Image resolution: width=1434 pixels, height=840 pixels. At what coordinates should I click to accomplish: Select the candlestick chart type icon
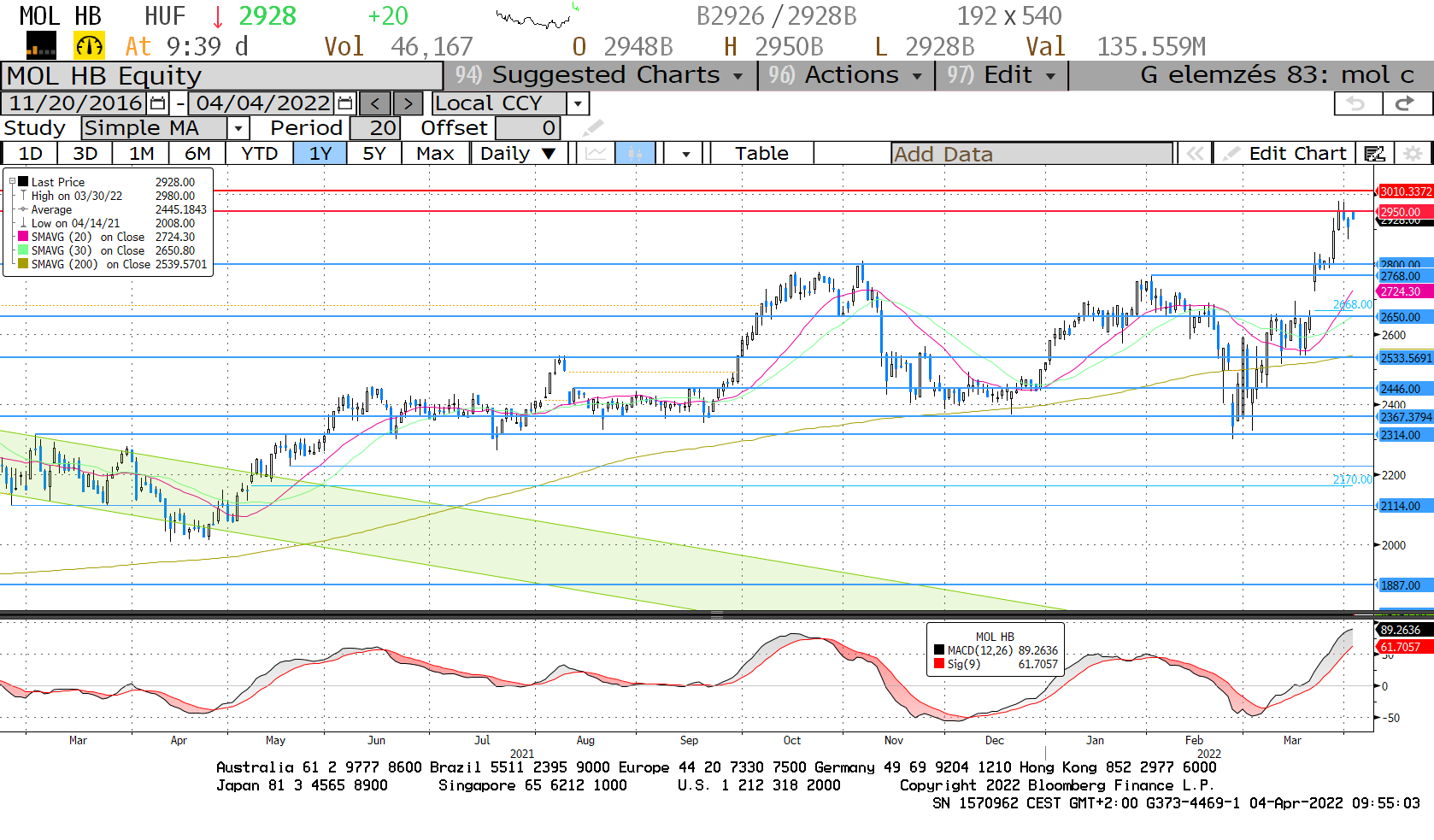point(635,154)
